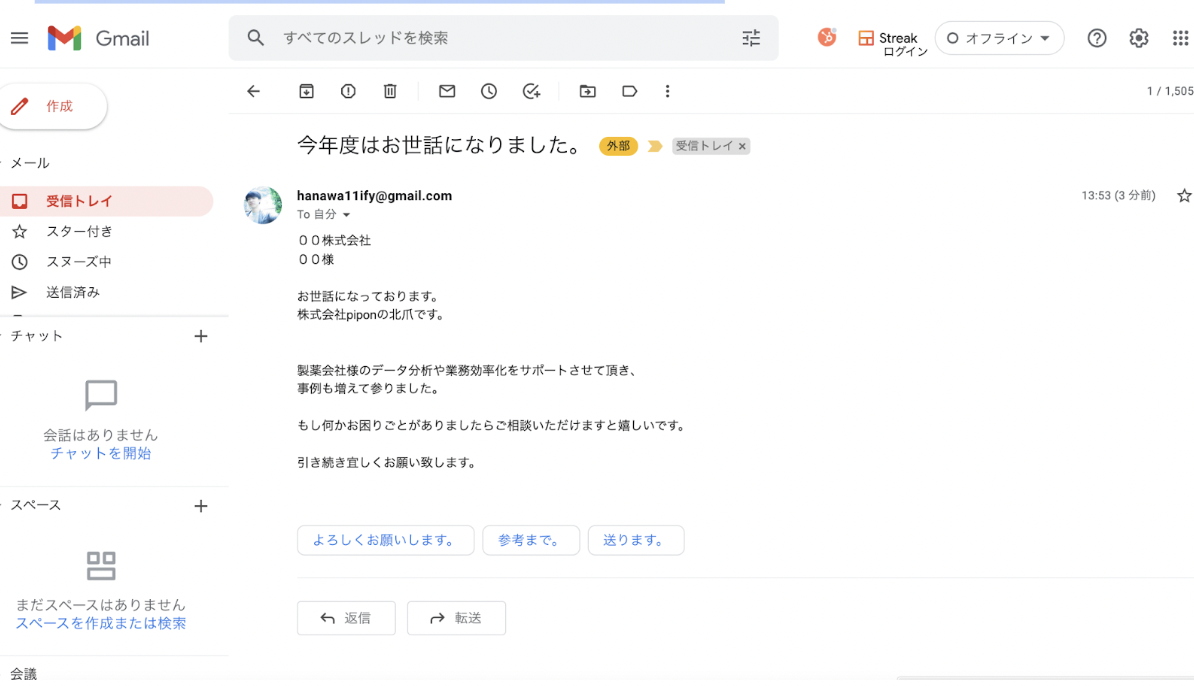This screenshot has height=686, width=1194.
Task: Remove the 受信トレイ label from the thread
Action: [742, 146]
